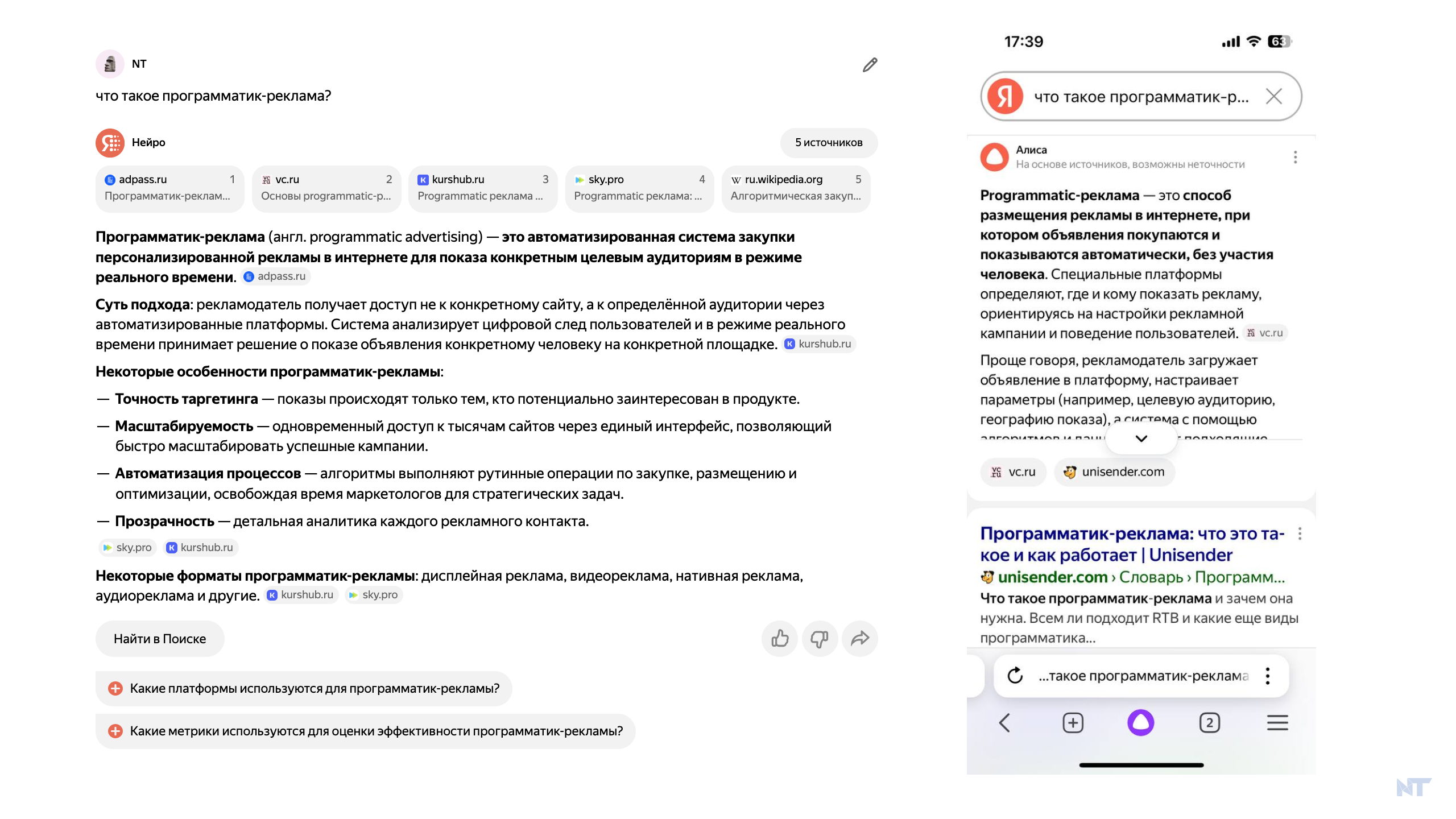Click the kurshub.ru chip below the Прозрачность bullet
The image size is (1456, 819).
point(200,548)
